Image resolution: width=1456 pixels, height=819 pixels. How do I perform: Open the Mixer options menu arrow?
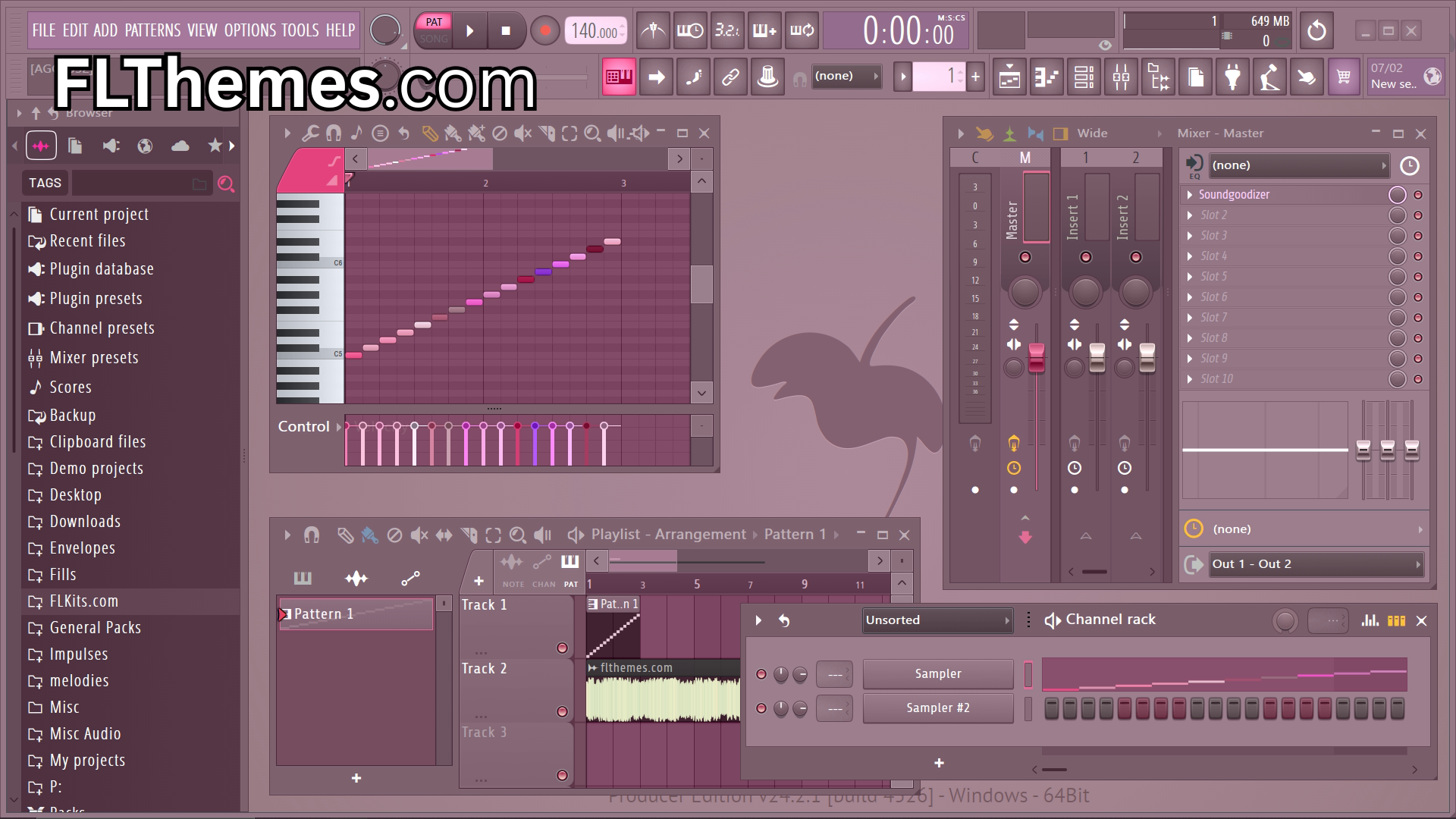(960, 133)
